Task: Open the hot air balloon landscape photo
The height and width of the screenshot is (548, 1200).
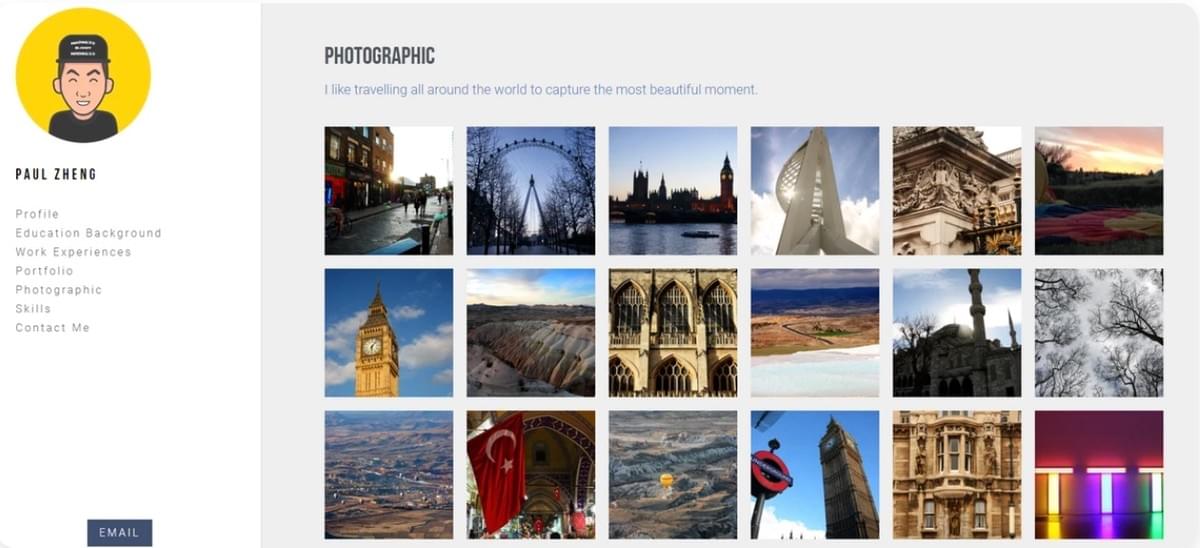Action: 673,475
